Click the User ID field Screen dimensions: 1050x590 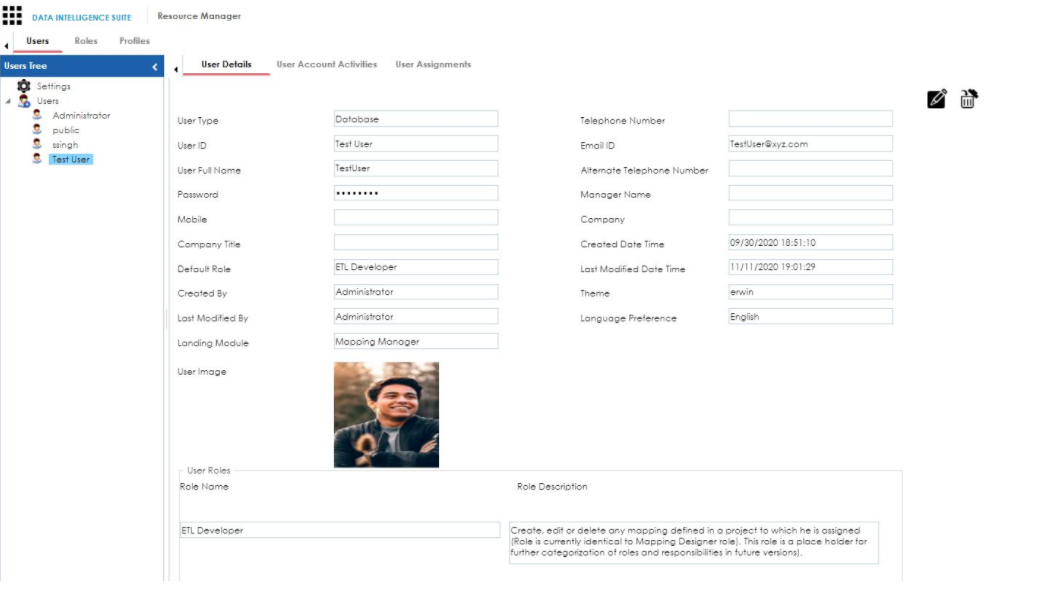pyautogui.click(x=416, y=144)
